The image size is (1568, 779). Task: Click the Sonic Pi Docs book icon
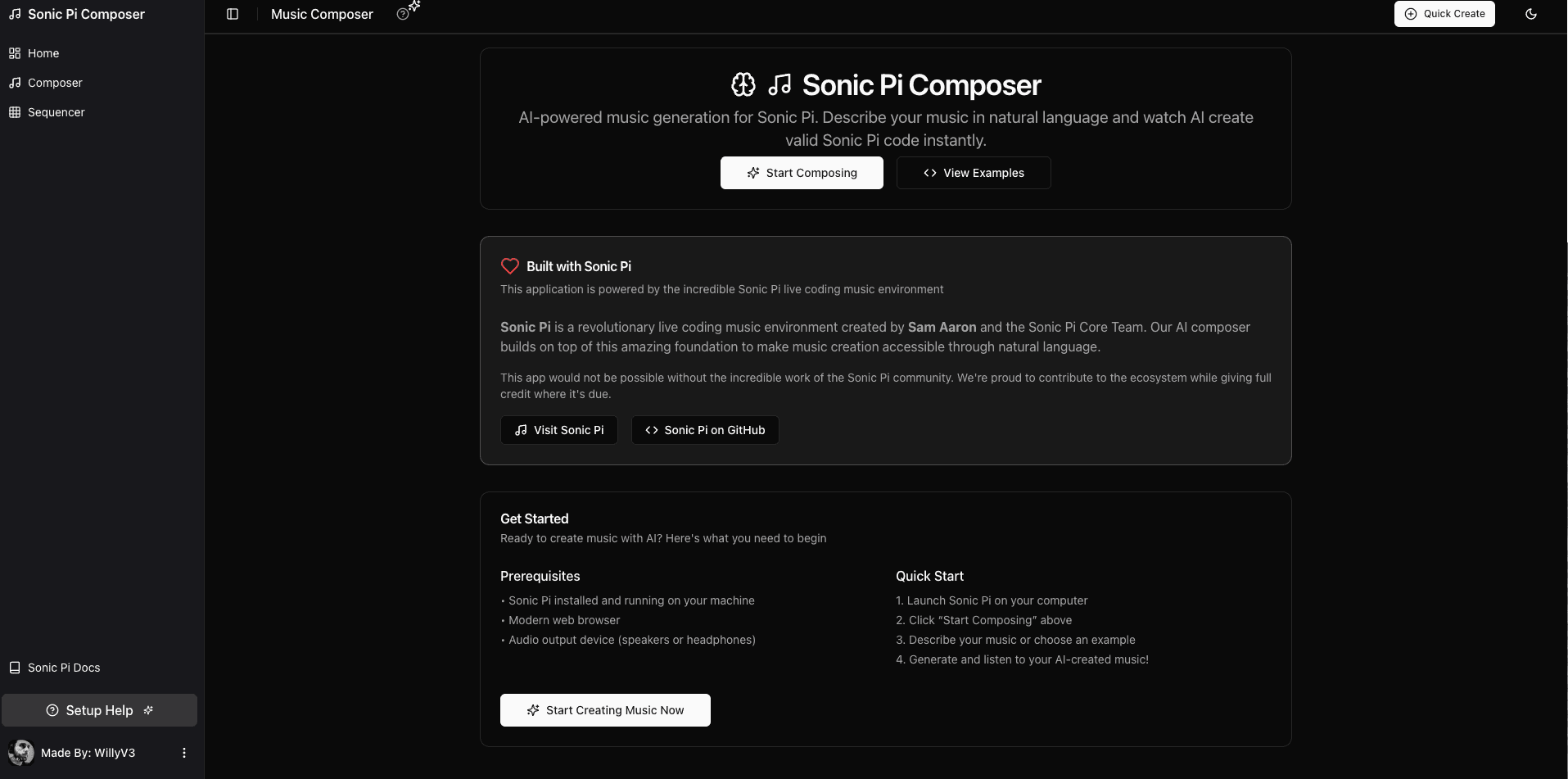14,667
